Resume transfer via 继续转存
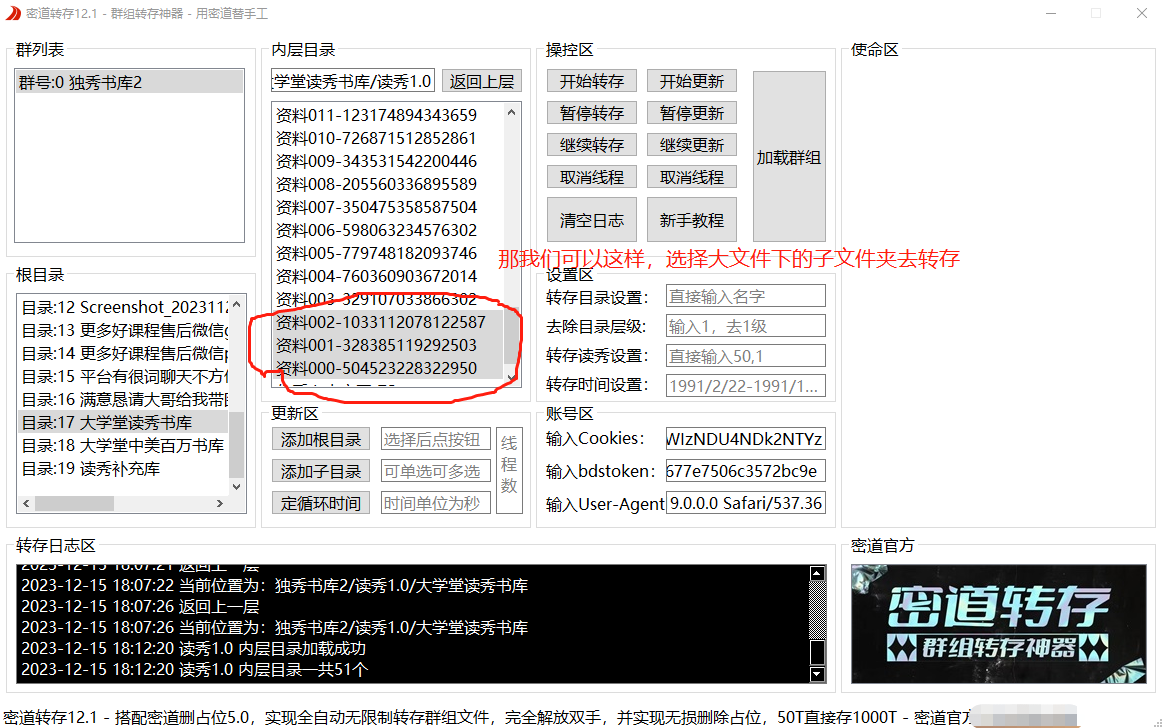1164x728 pixels. click(x=592, y=145)
